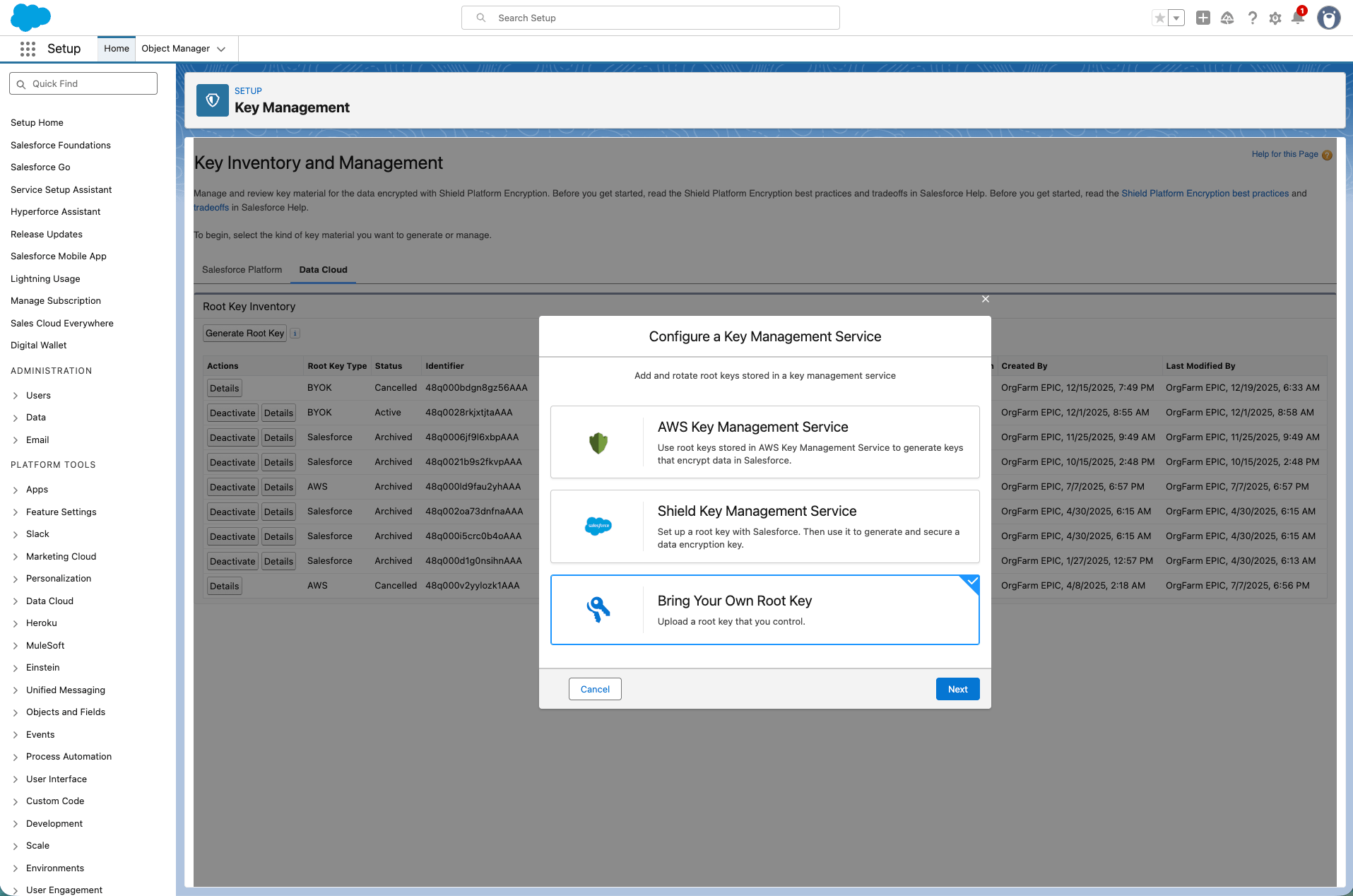This screenshot has height=896, width=1353.
Task: Click the user profile avatar
Action: coord(1328,18)
